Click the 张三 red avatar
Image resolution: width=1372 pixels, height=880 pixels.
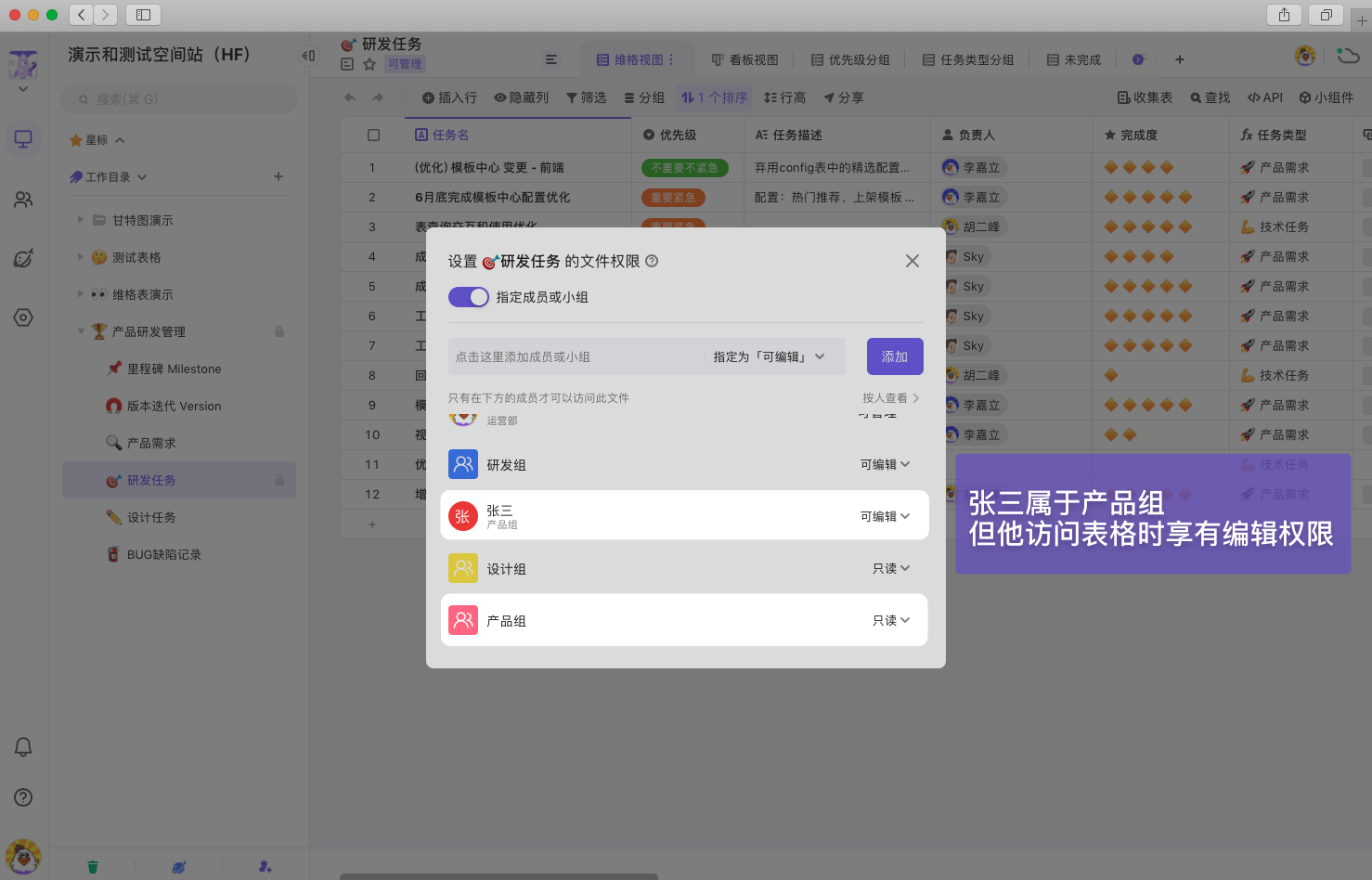tap(463, 516)
